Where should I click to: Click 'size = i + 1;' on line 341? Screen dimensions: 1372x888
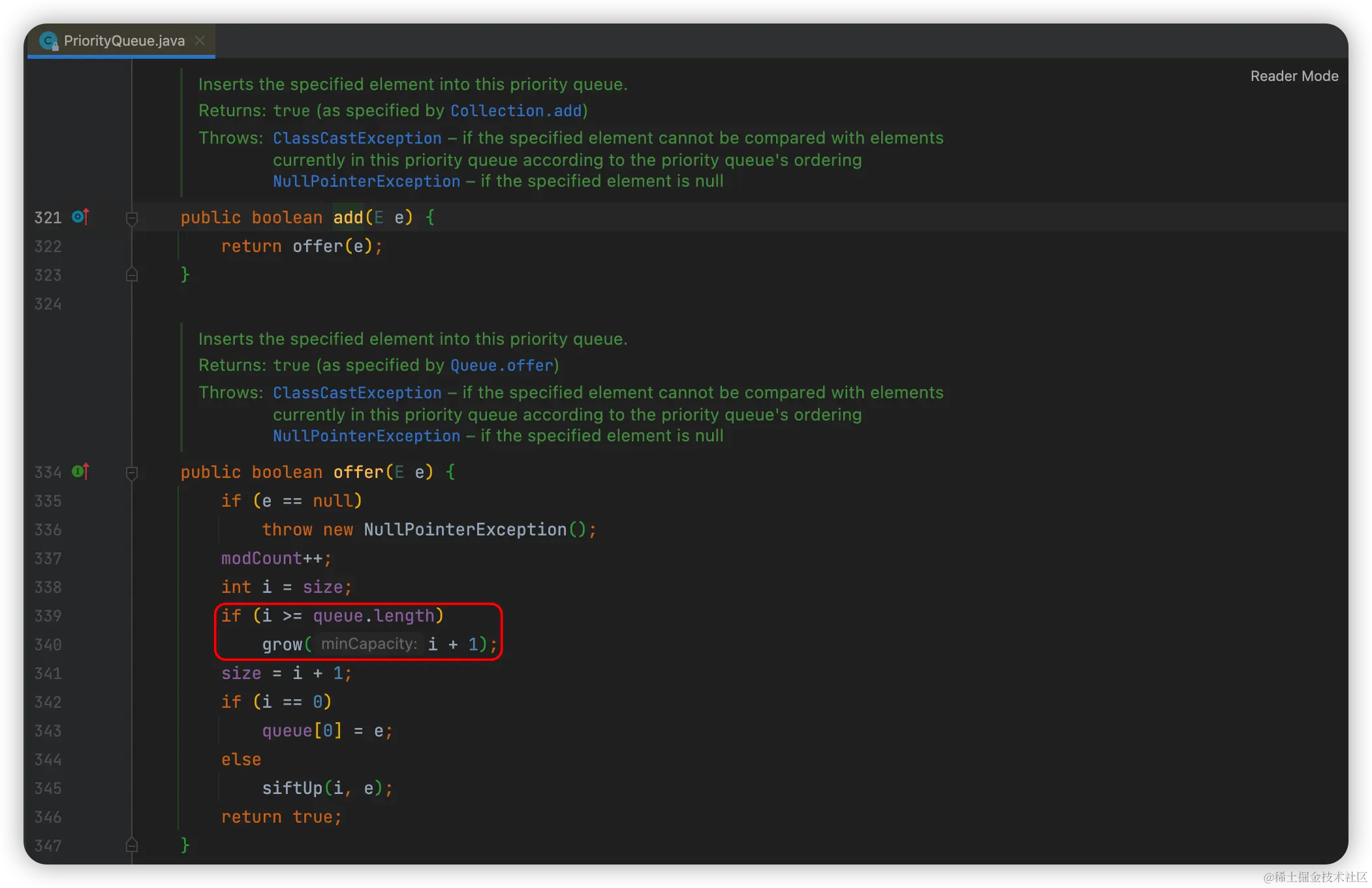tap(287, 674)
